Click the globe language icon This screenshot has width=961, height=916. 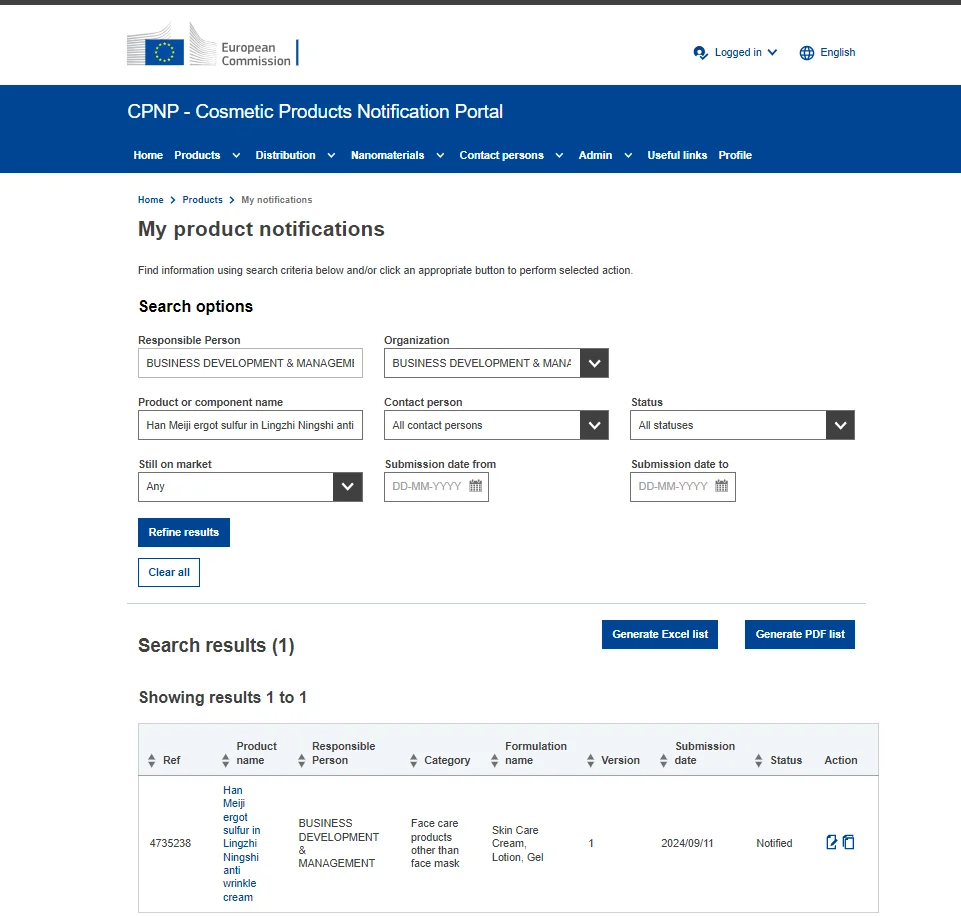click(807, 53)
